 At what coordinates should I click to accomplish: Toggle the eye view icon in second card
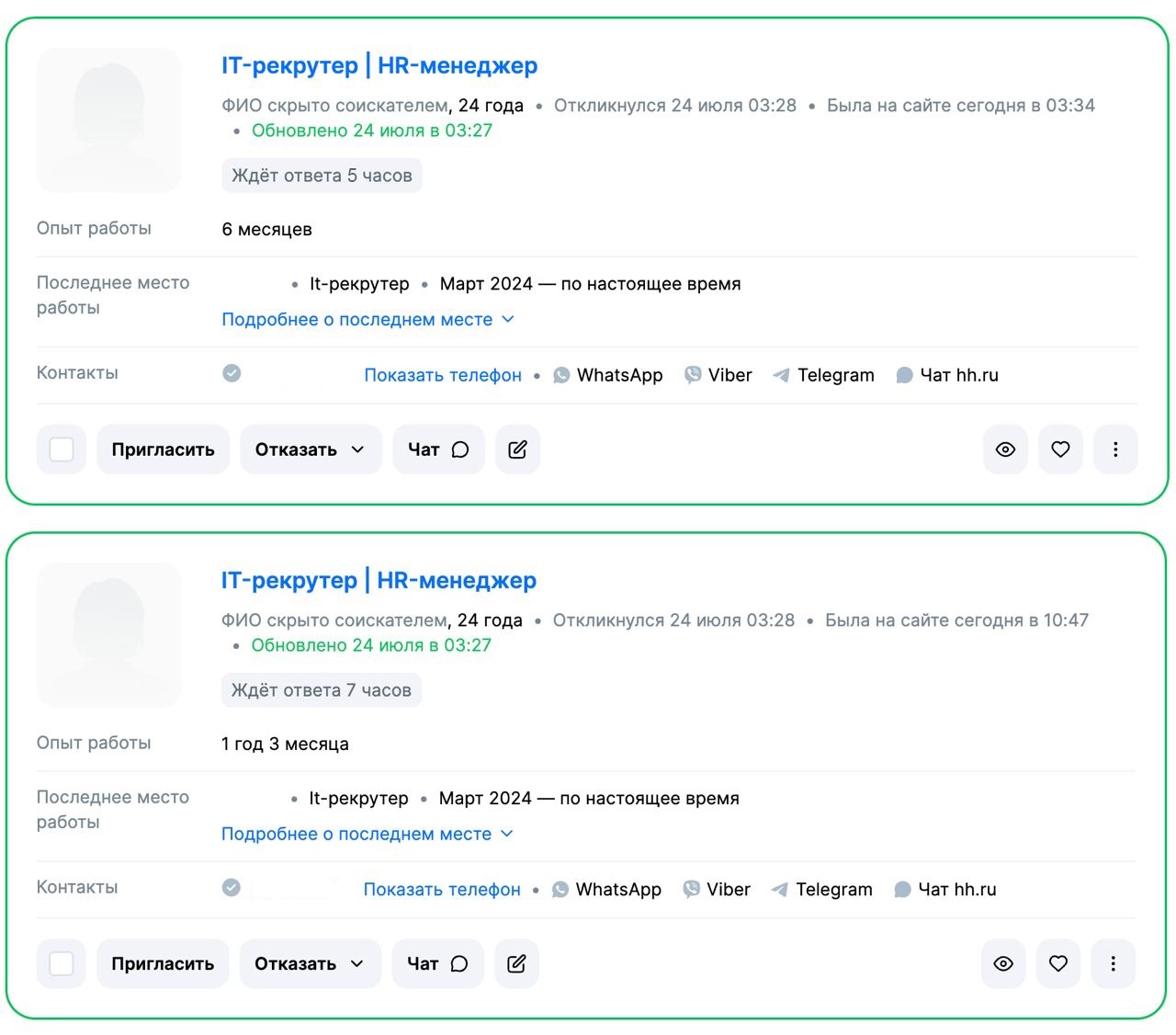pyautogui.click(x=1003, y=963)
